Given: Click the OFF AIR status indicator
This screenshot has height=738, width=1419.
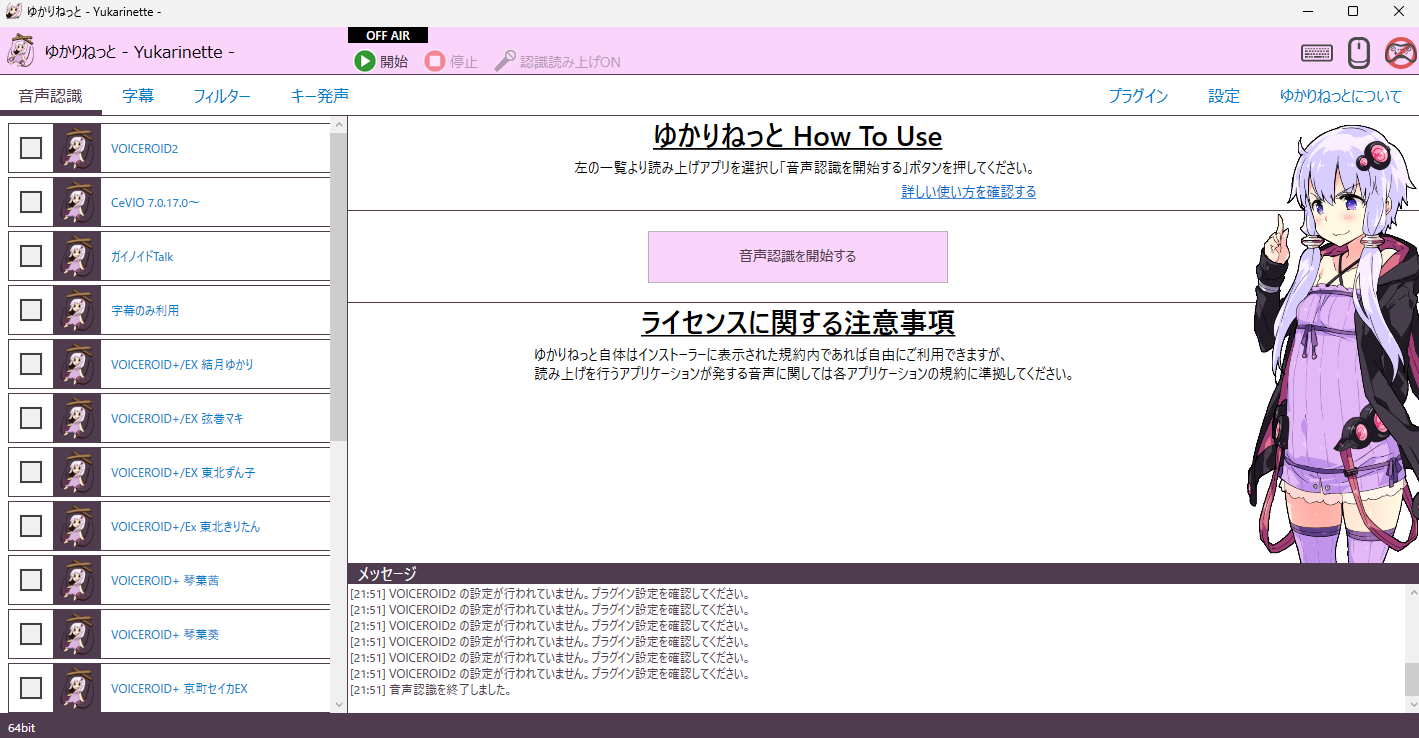Looking at the screenshot, I should [x=388, y=36].
